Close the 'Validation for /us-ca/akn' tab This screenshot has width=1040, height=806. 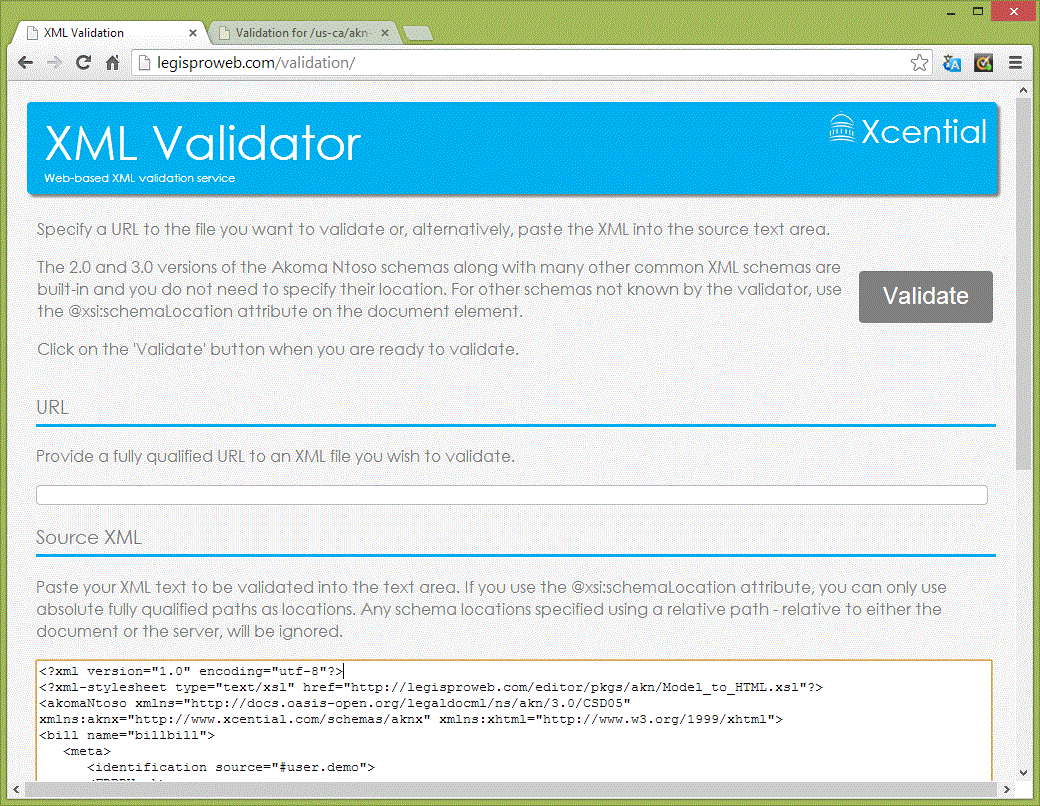pos(385,33)
